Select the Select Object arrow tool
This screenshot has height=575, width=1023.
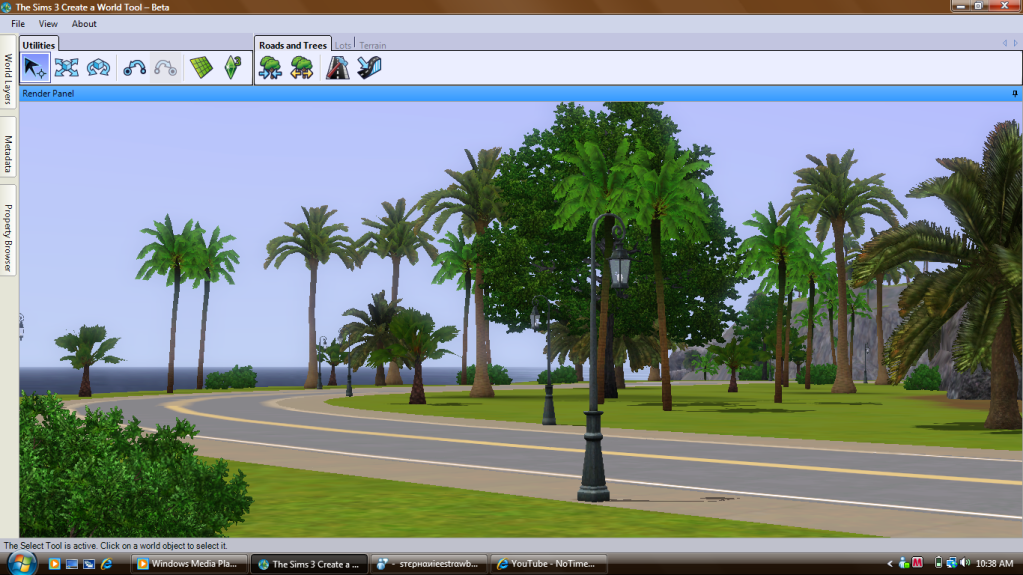tap(35, 68)
